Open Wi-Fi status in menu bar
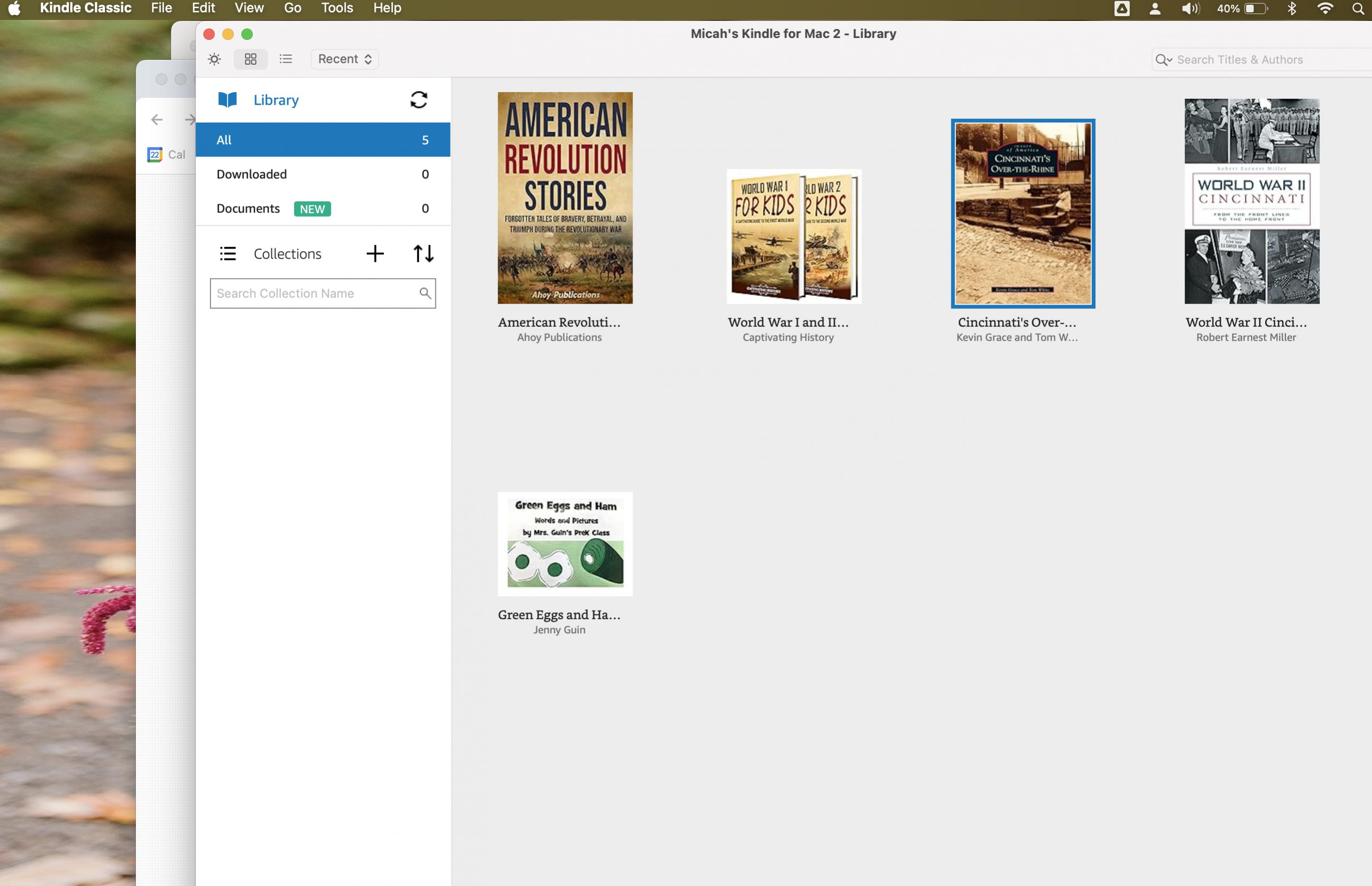The image size is (1372, 886). click(1324, 8)
